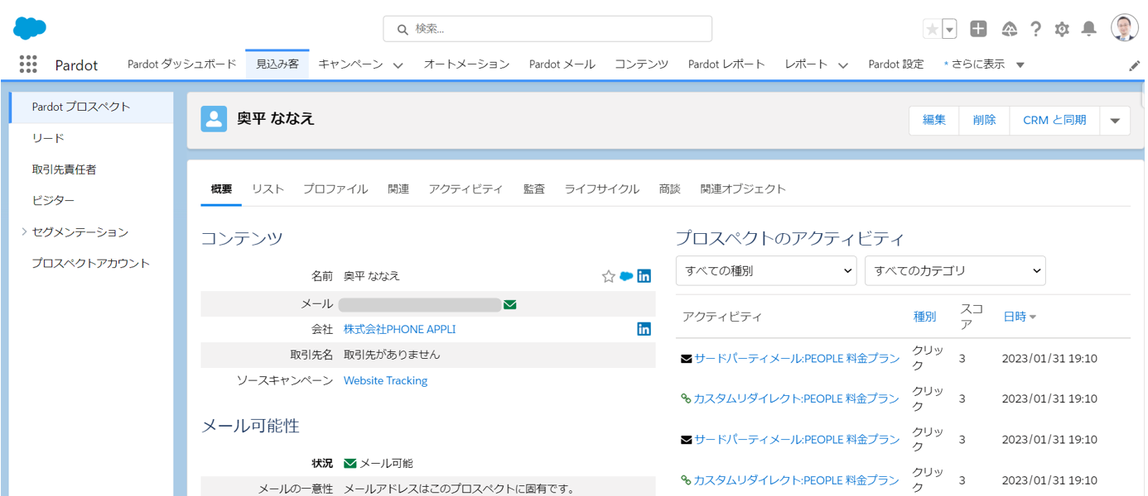Switch to the プロファイル tab
The image size is (1148, 496).
336,188
